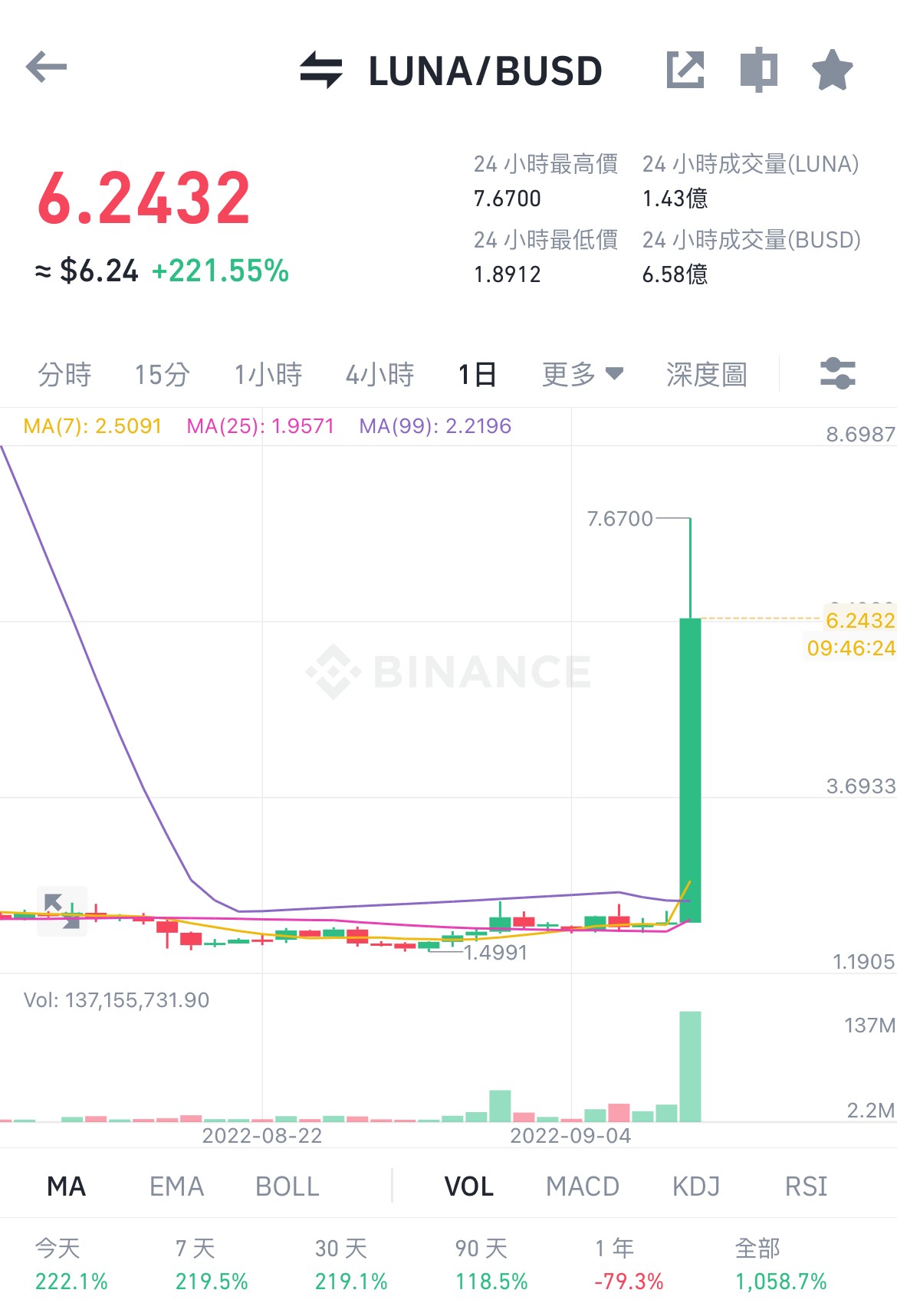The width and height of the screenshot is (897, 1316).
Task: Tap the swap trading pair arrows icon
Action: click(321, 70)
